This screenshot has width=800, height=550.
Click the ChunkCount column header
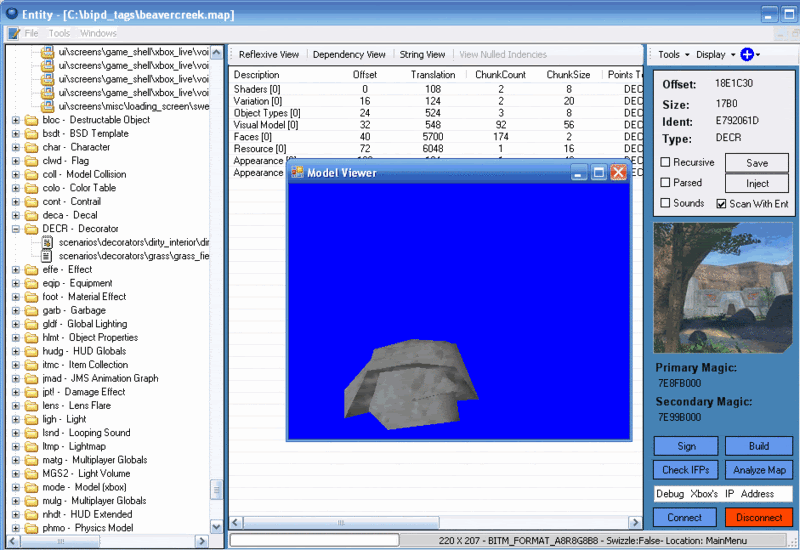click(x=500, y=75)
